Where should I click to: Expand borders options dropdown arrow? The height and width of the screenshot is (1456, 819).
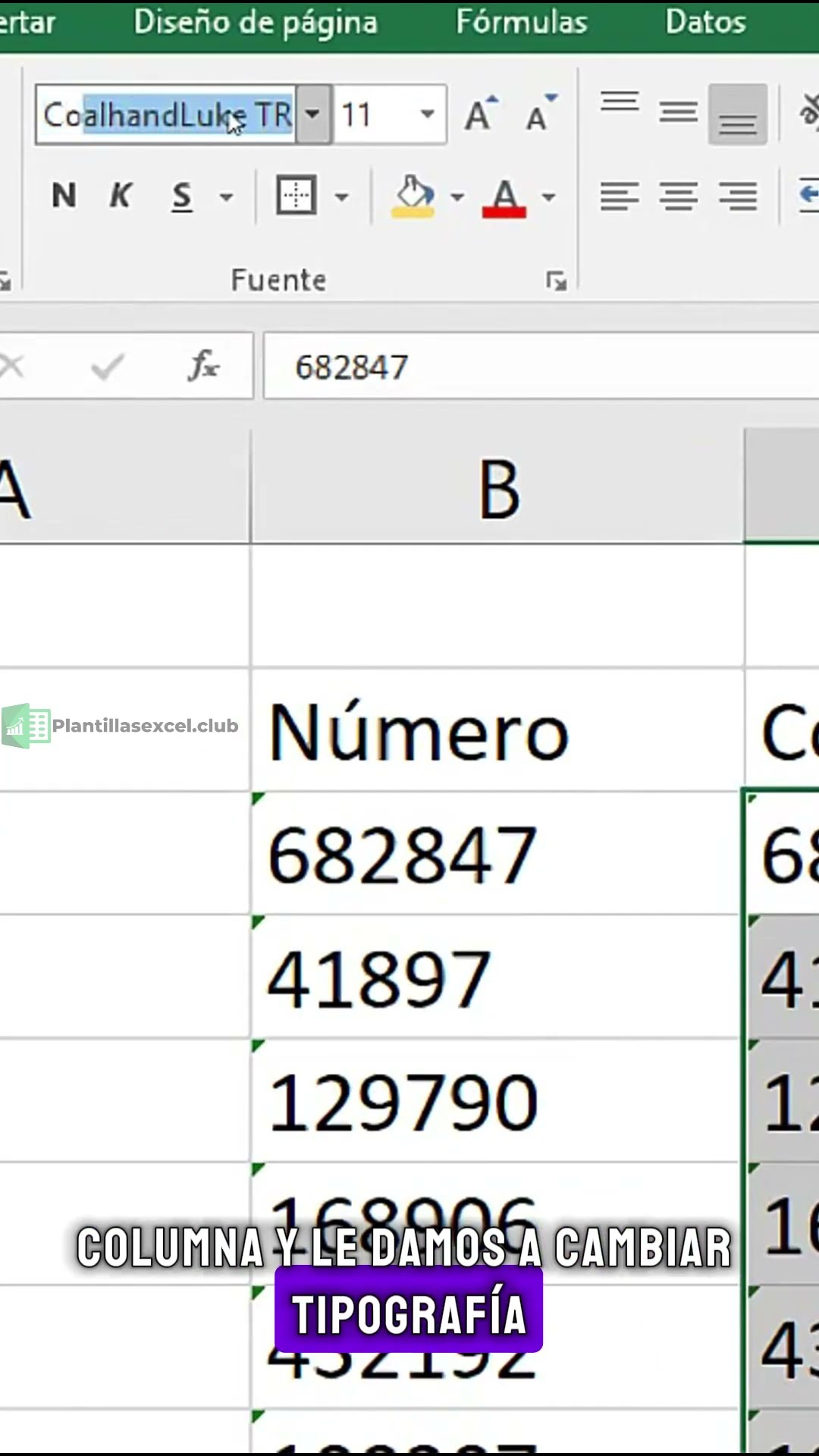coord(342,197)
